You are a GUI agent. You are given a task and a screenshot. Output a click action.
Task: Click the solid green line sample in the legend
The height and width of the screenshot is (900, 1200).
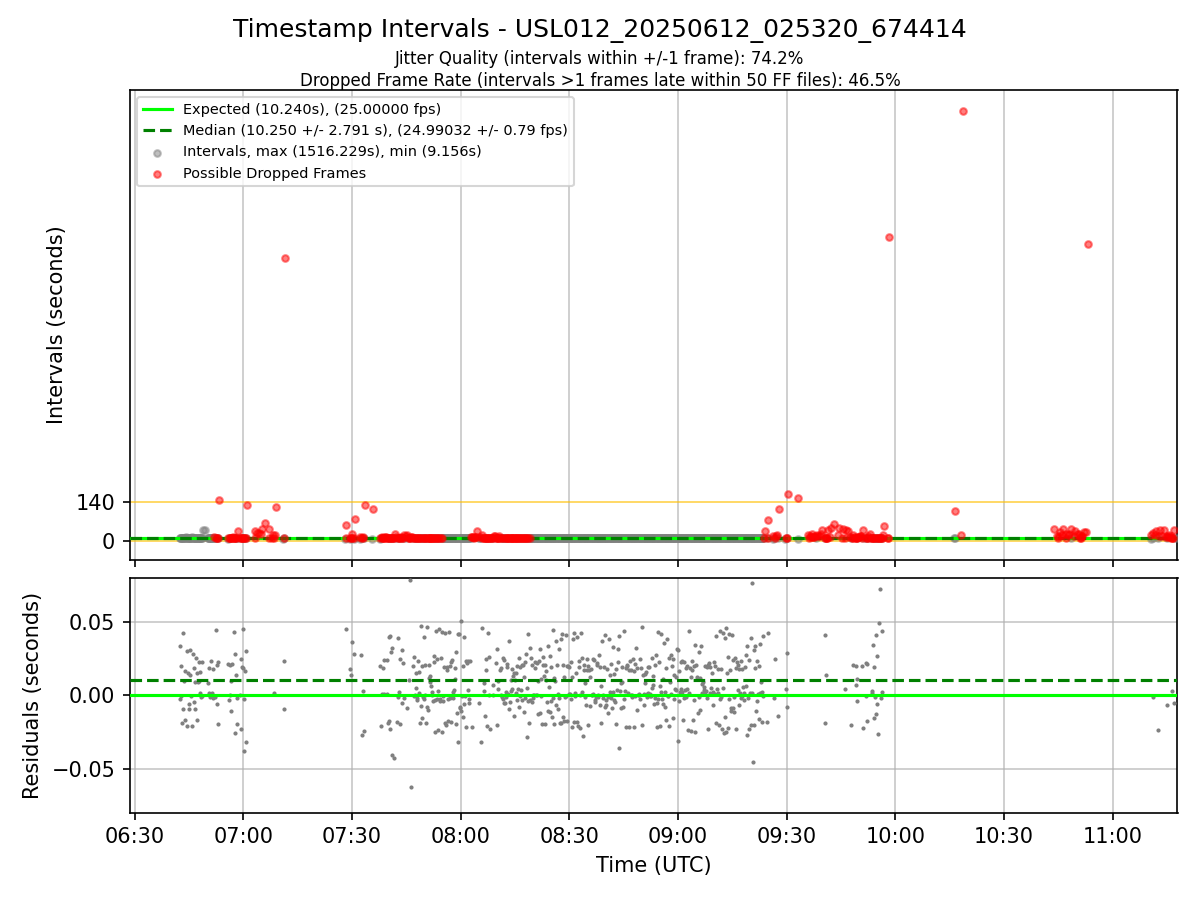[158, 109]
